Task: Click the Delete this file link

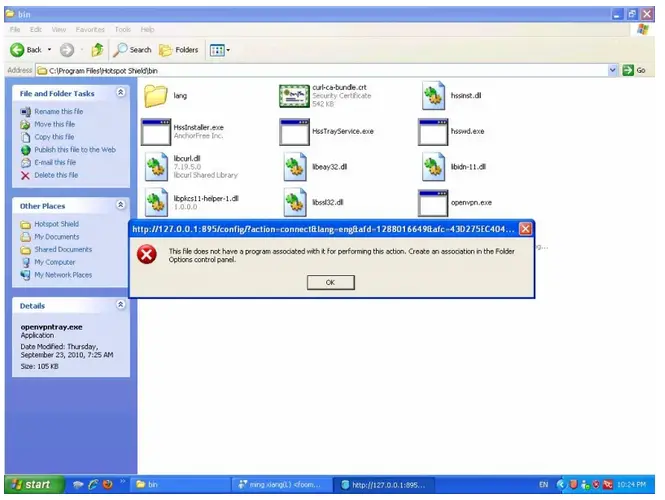Action: (58, 175)
